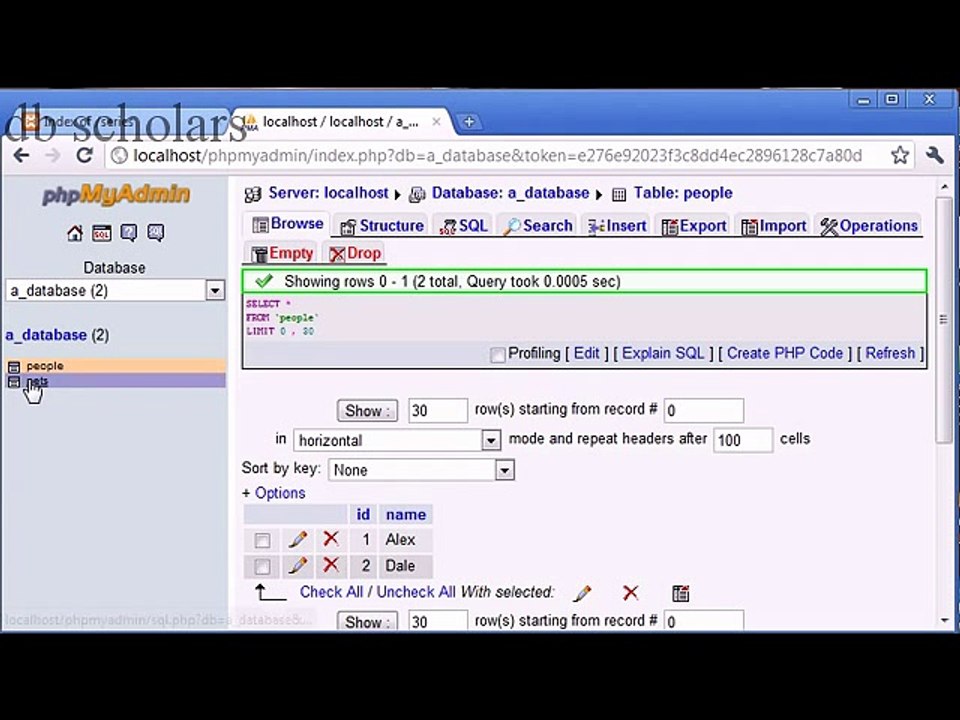The image size is (960, 720).
Task: Click the Table people breadcrumb icon
Action: pyautogui.click(x=619, y=195)
